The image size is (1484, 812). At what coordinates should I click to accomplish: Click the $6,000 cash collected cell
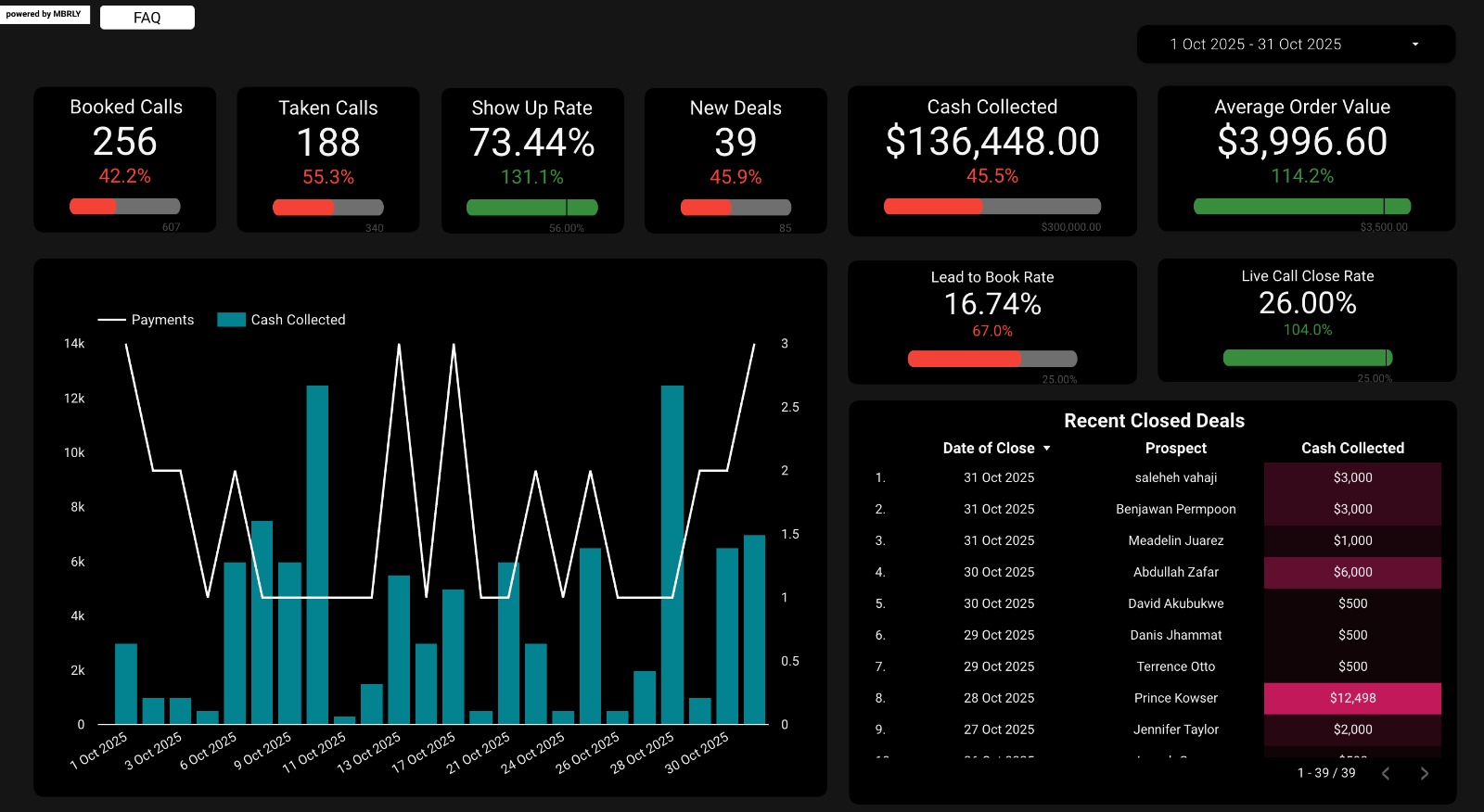1352,572
